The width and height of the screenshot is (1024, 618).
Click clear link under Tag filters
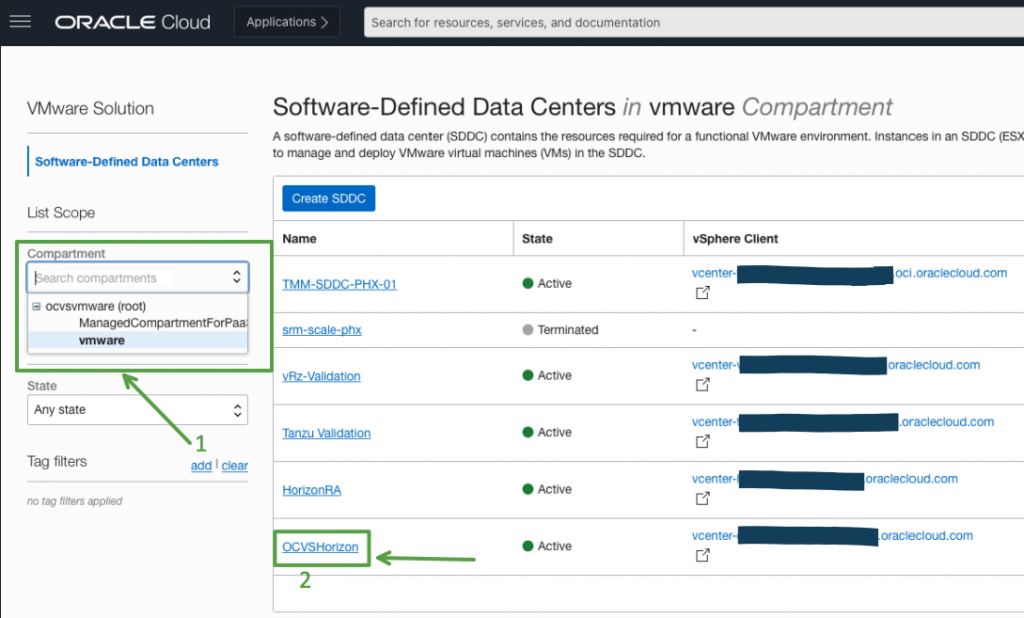pyautogui.click(x=235, y=466)
